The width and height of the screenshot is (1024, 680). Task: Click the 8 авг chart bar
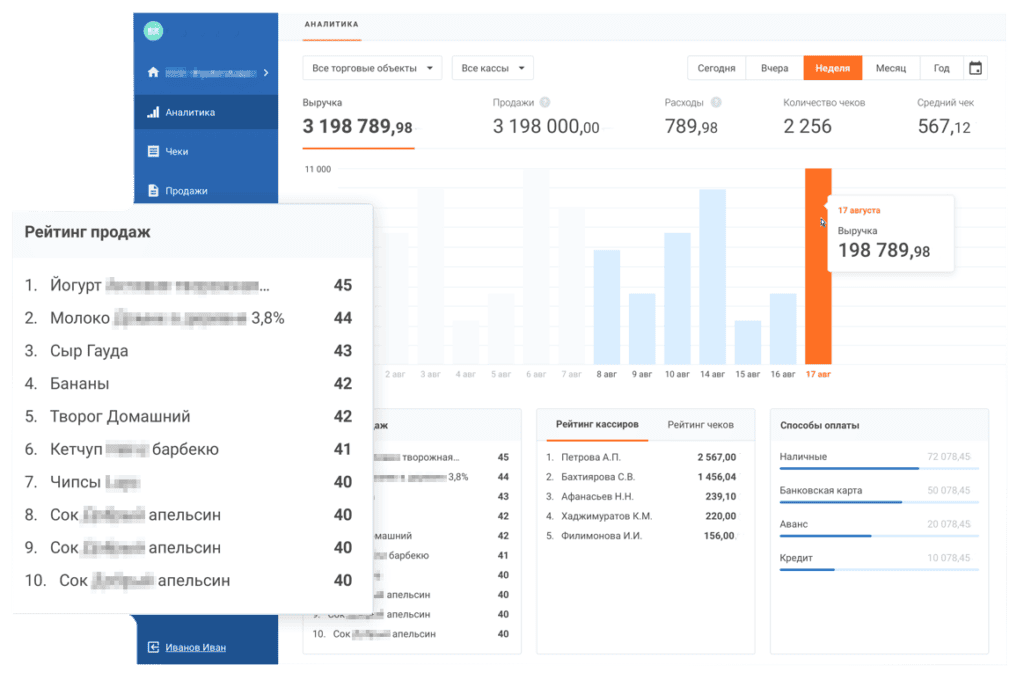tap(607, 306)
